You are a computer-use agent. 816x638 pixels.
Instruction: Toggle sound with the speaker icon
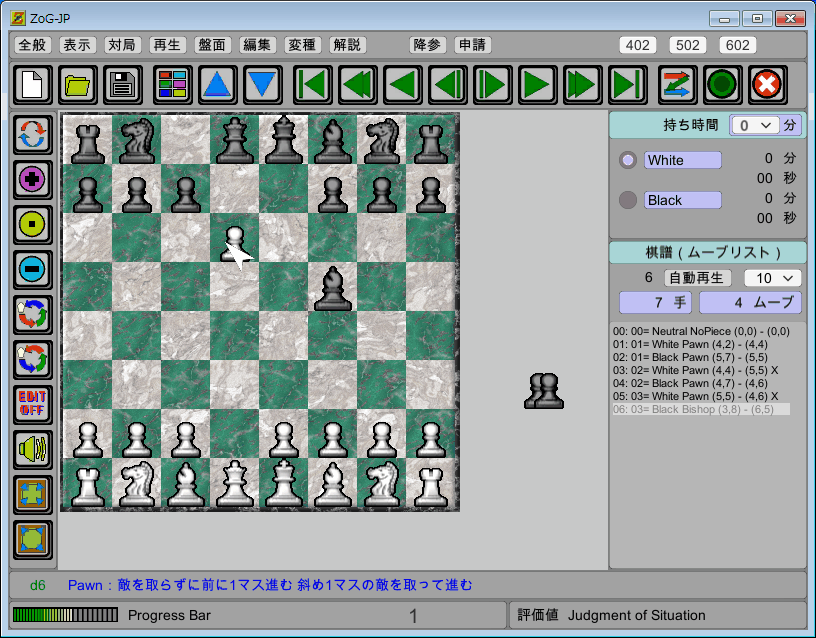33,450
